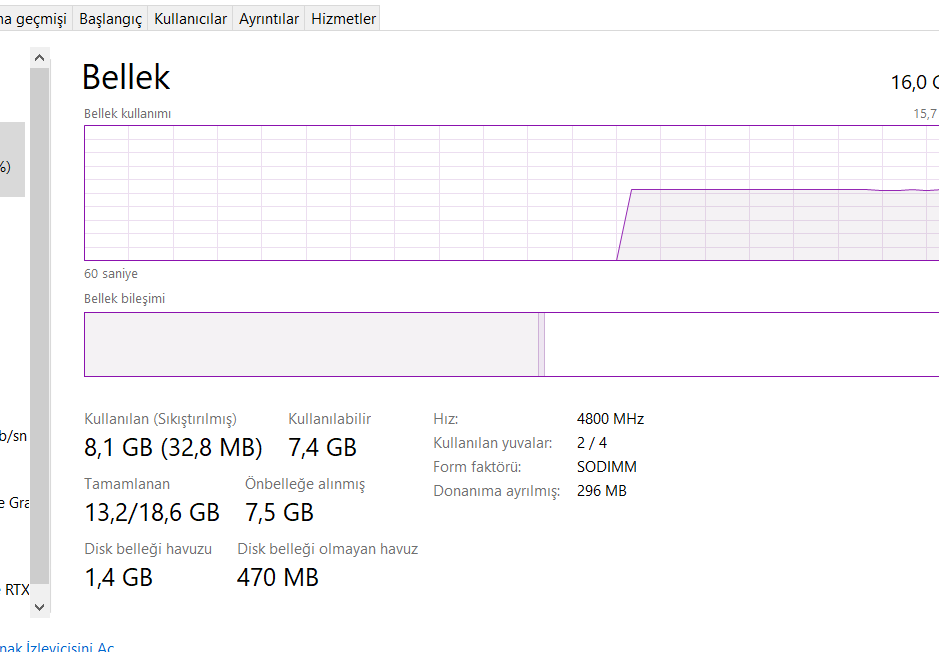
Task: Click the Bellek kullanımı usage graph
Action: [511, 192]
